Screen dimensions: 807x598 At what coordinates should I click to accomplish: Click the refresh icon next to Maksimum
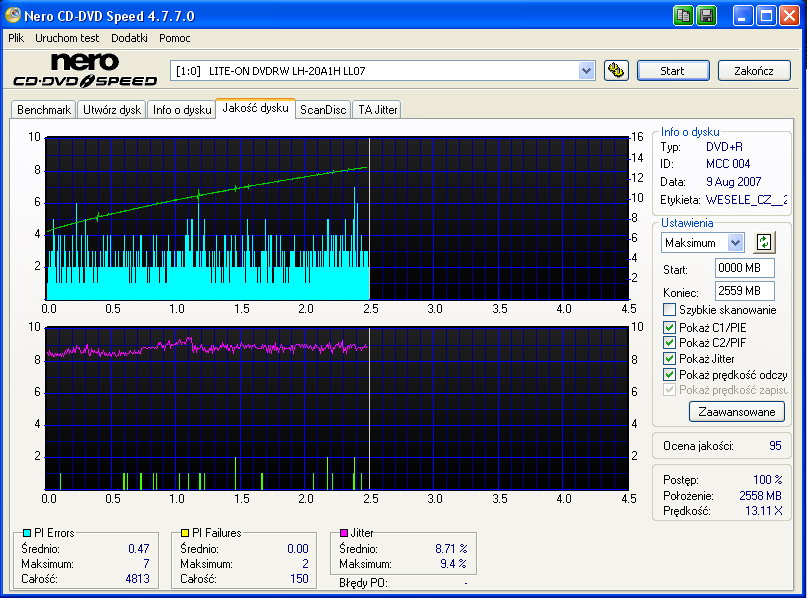pos(764,242)
